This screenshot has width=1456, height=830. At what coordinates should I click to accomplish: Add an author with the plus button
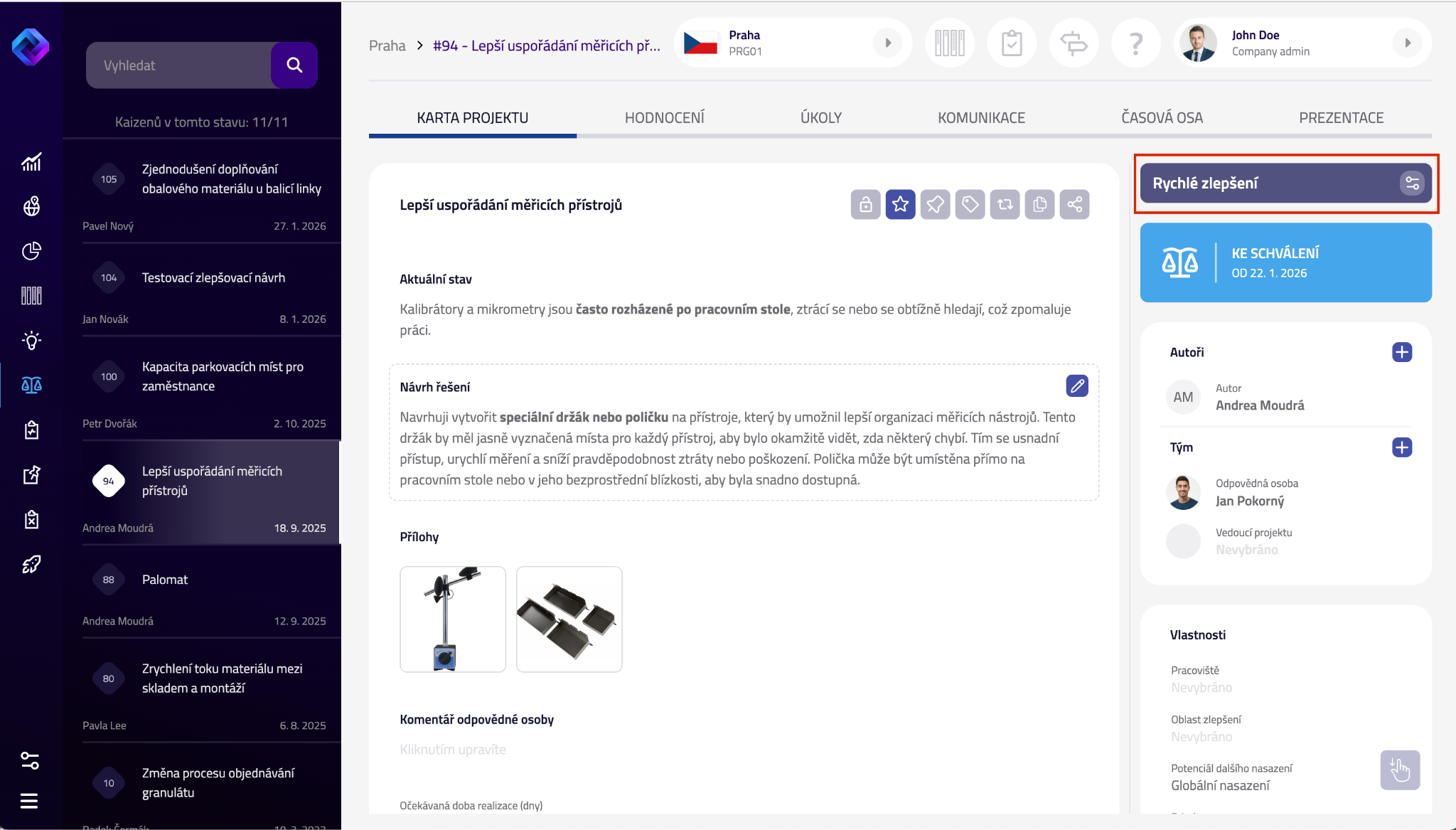coord(1401,352)
